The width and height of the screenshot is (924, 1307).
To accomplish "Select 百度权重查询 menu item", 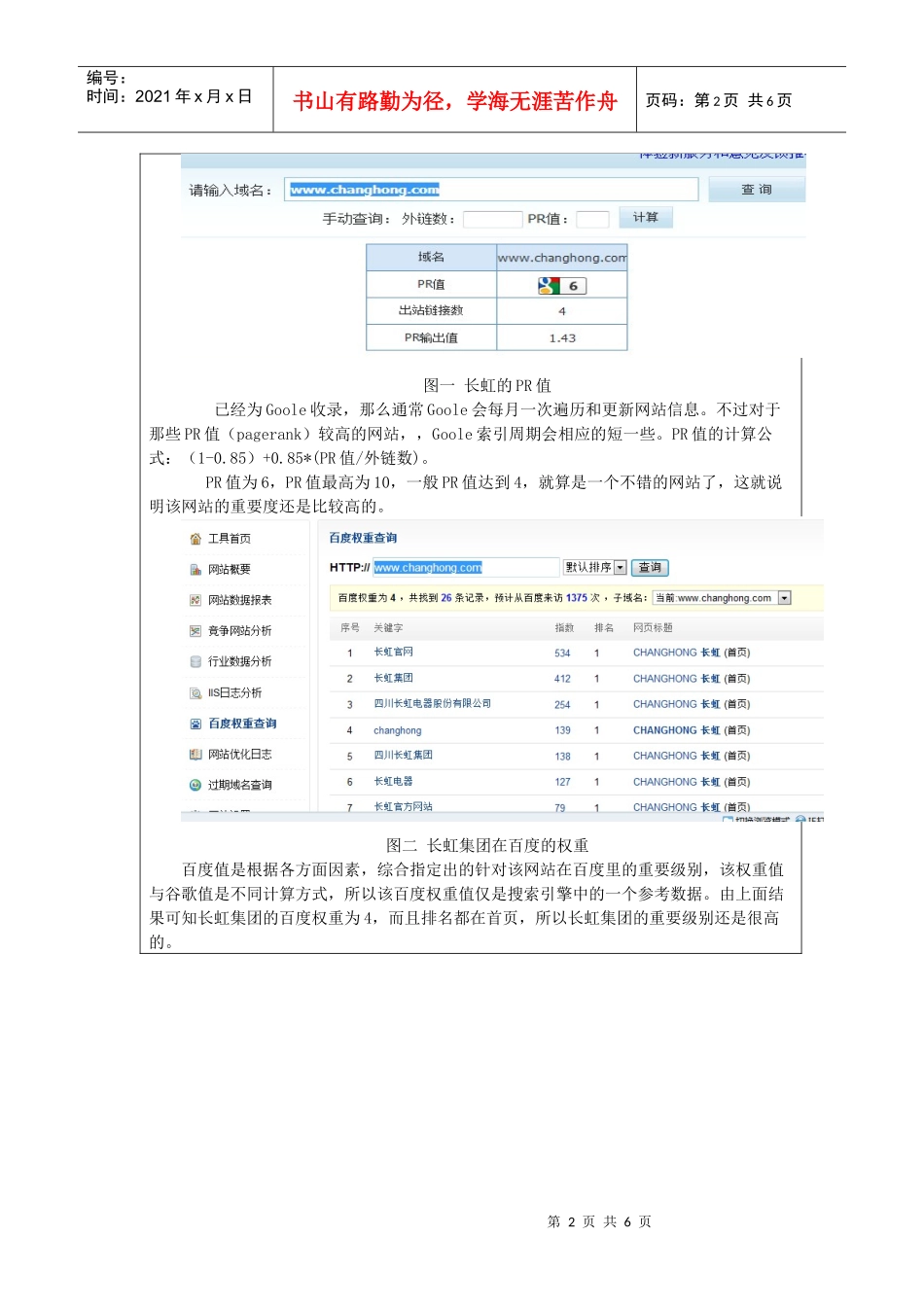I will coord(242,724).
